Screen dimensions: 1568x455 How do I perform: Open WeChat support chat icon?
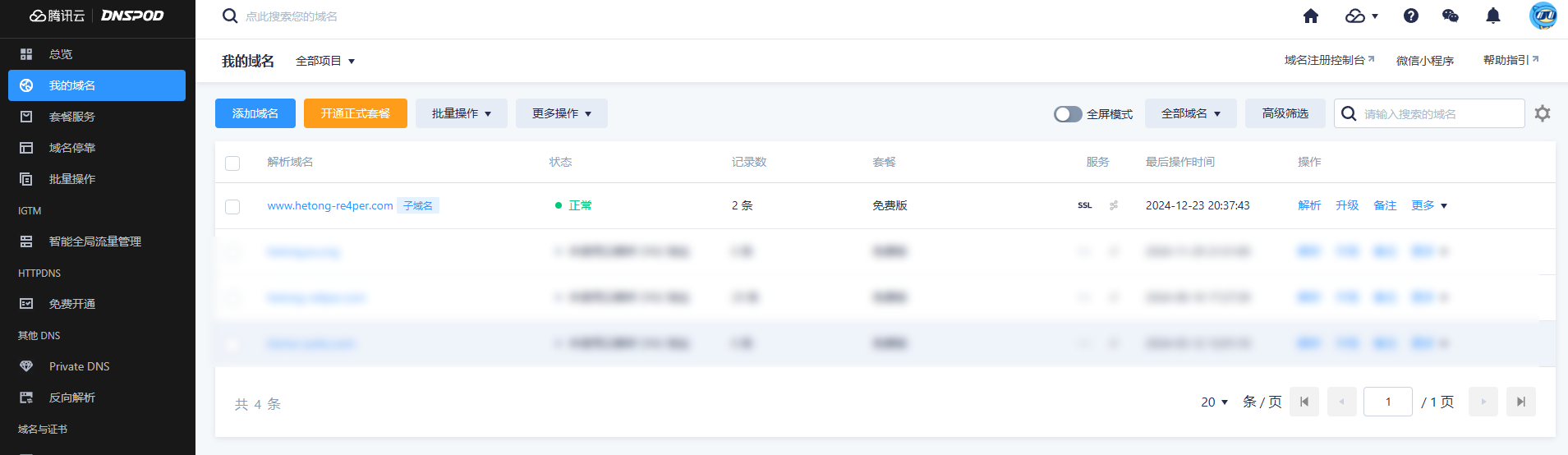[x=1451, y=16]
